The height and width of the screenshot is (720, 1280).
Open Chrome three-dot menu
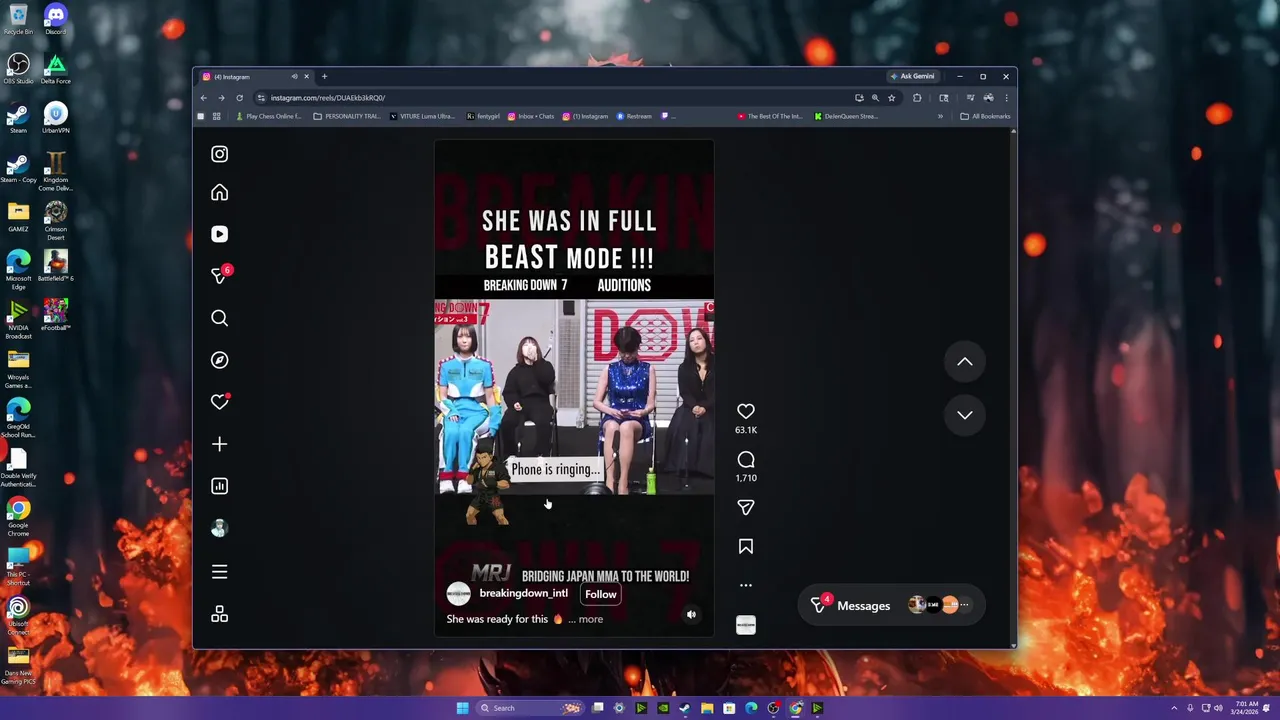click(1006, 98)
